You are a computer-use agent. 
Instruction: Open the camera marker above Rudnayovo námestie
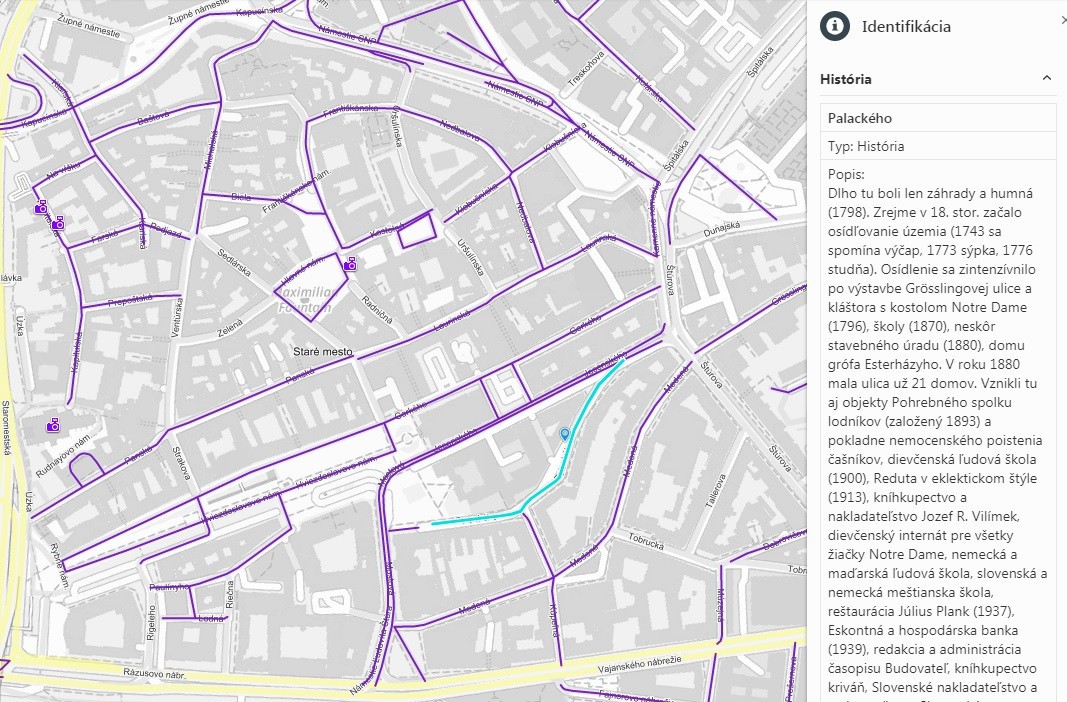click(x=53, y=426)
